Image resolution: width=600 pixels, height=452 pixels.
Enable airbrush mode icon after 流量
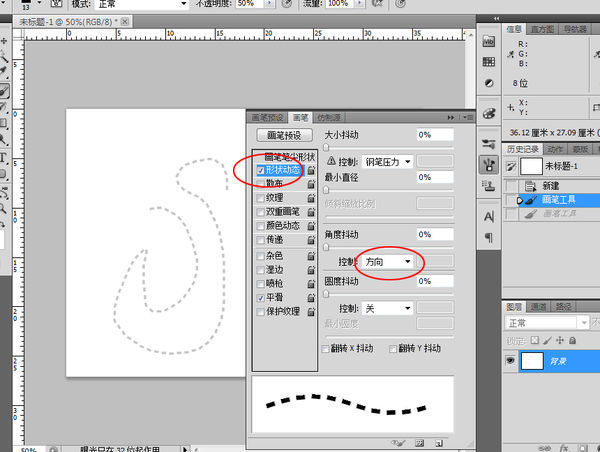(377, 3)
